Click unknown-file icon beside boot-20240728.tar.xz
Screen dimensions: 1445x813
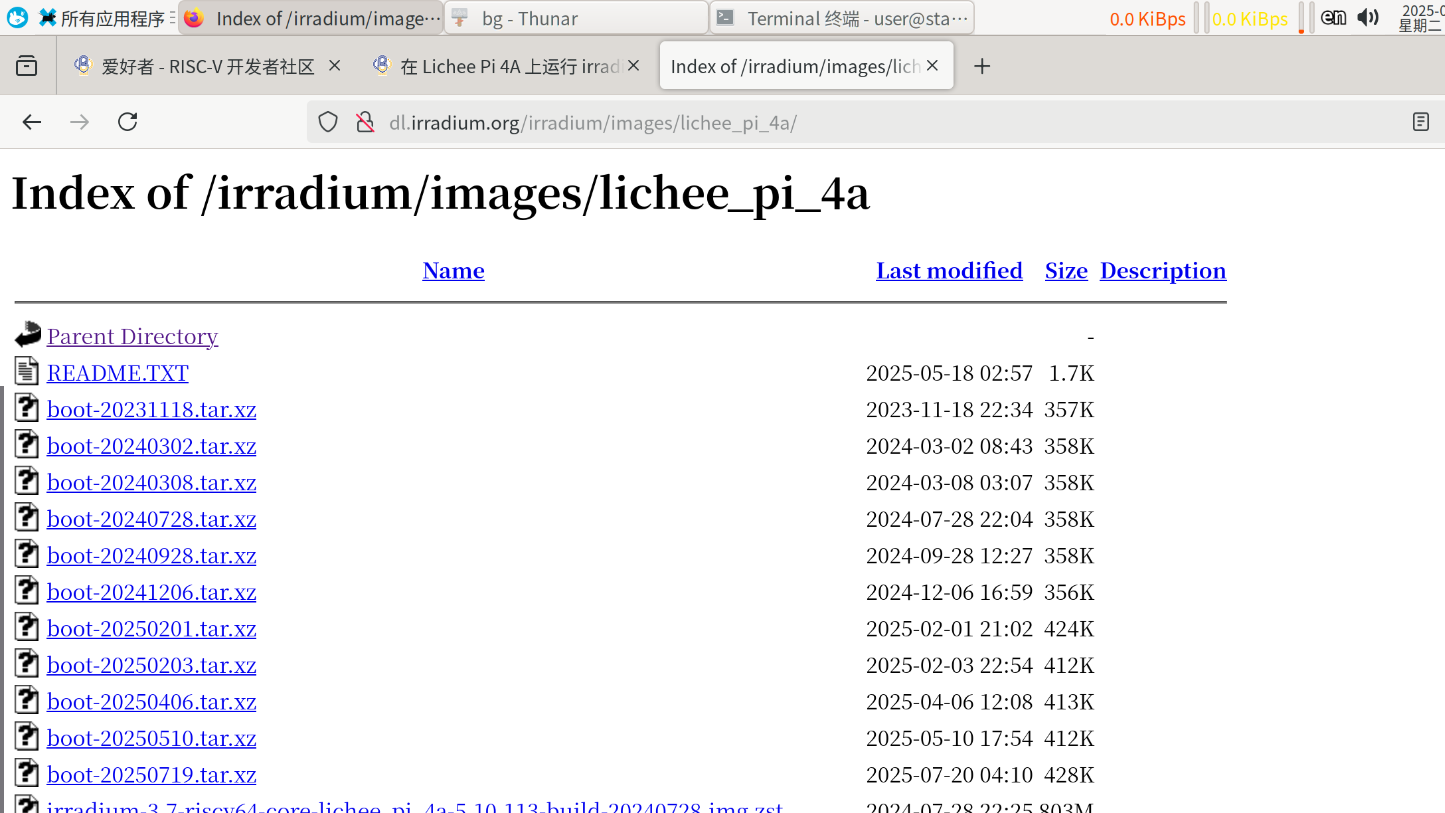(x=27, y=517)
